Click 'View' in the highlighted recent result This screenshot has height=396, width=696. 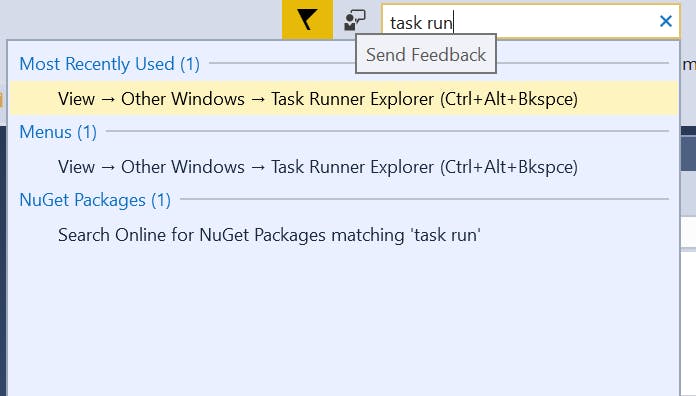click(x=76, y=99)
